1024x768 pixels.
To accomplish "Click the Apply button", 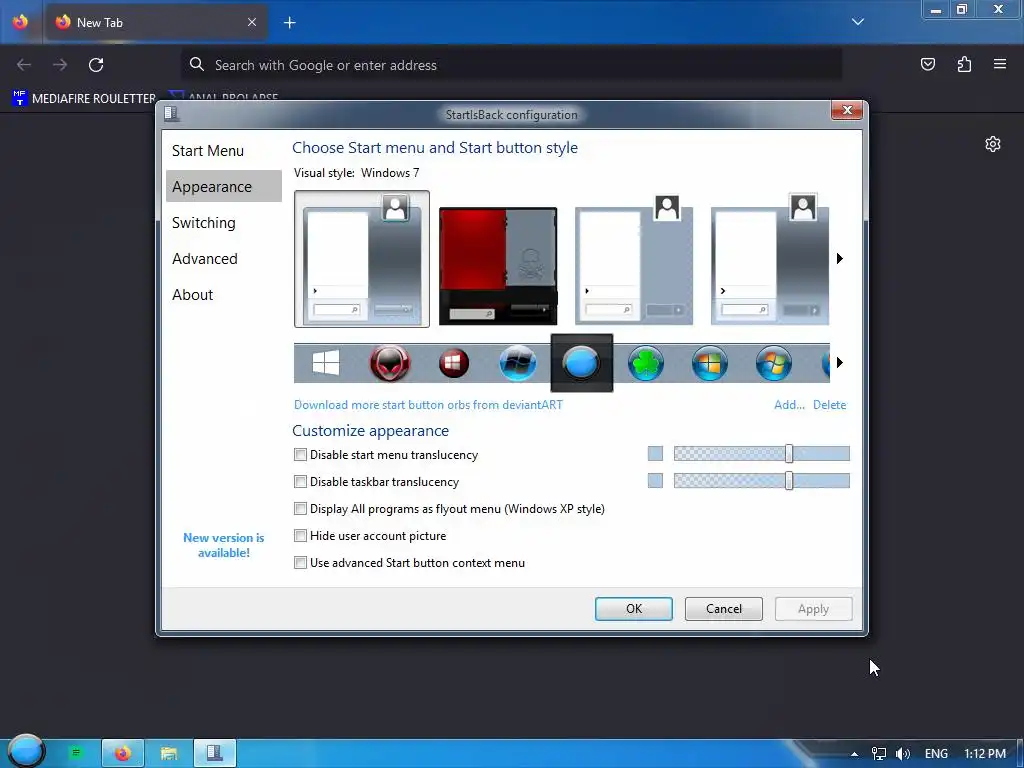I will click(x=813, y=609).
